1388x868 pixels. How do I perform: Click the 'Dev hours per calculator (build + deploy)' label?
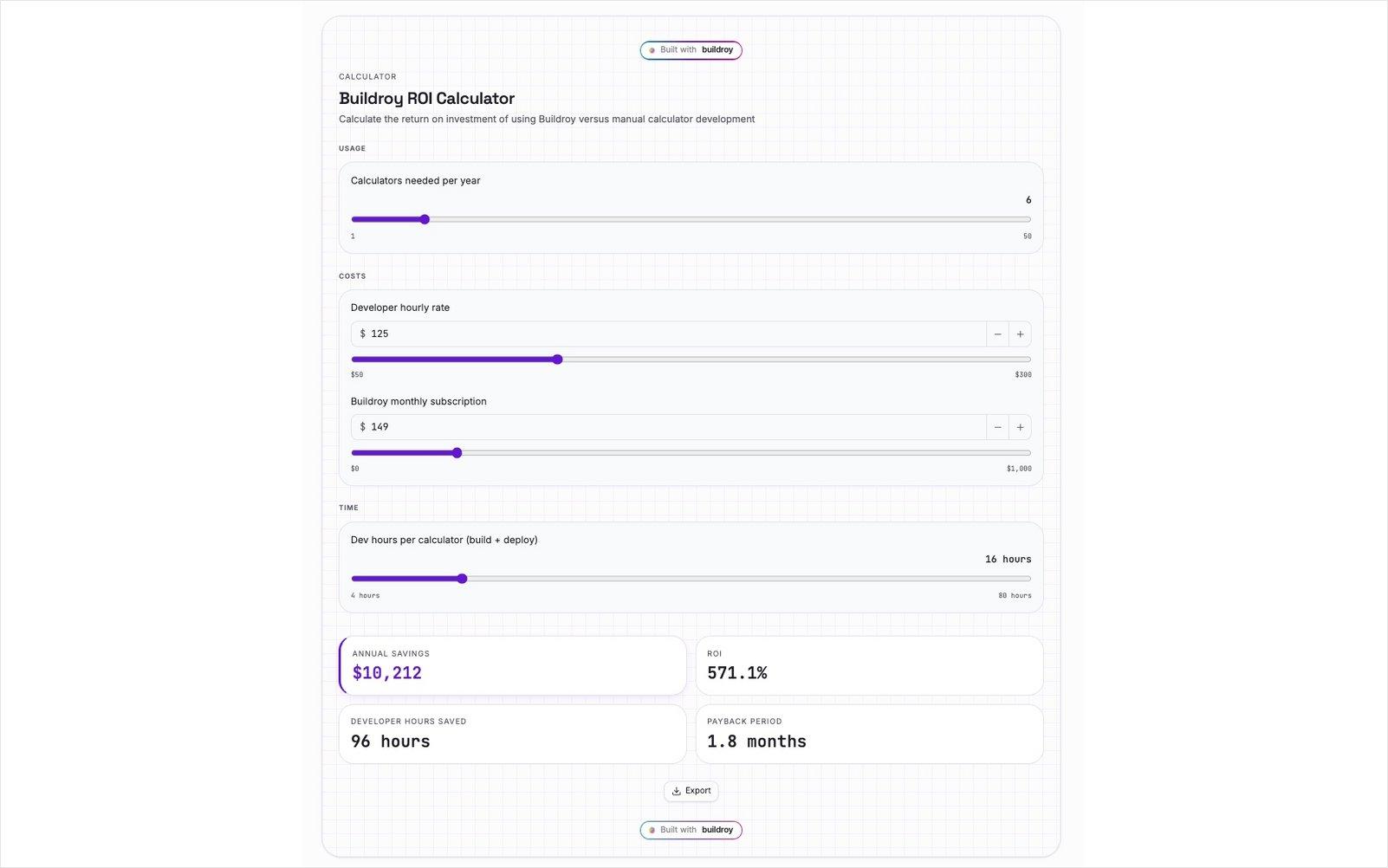[x=444, y=540]
